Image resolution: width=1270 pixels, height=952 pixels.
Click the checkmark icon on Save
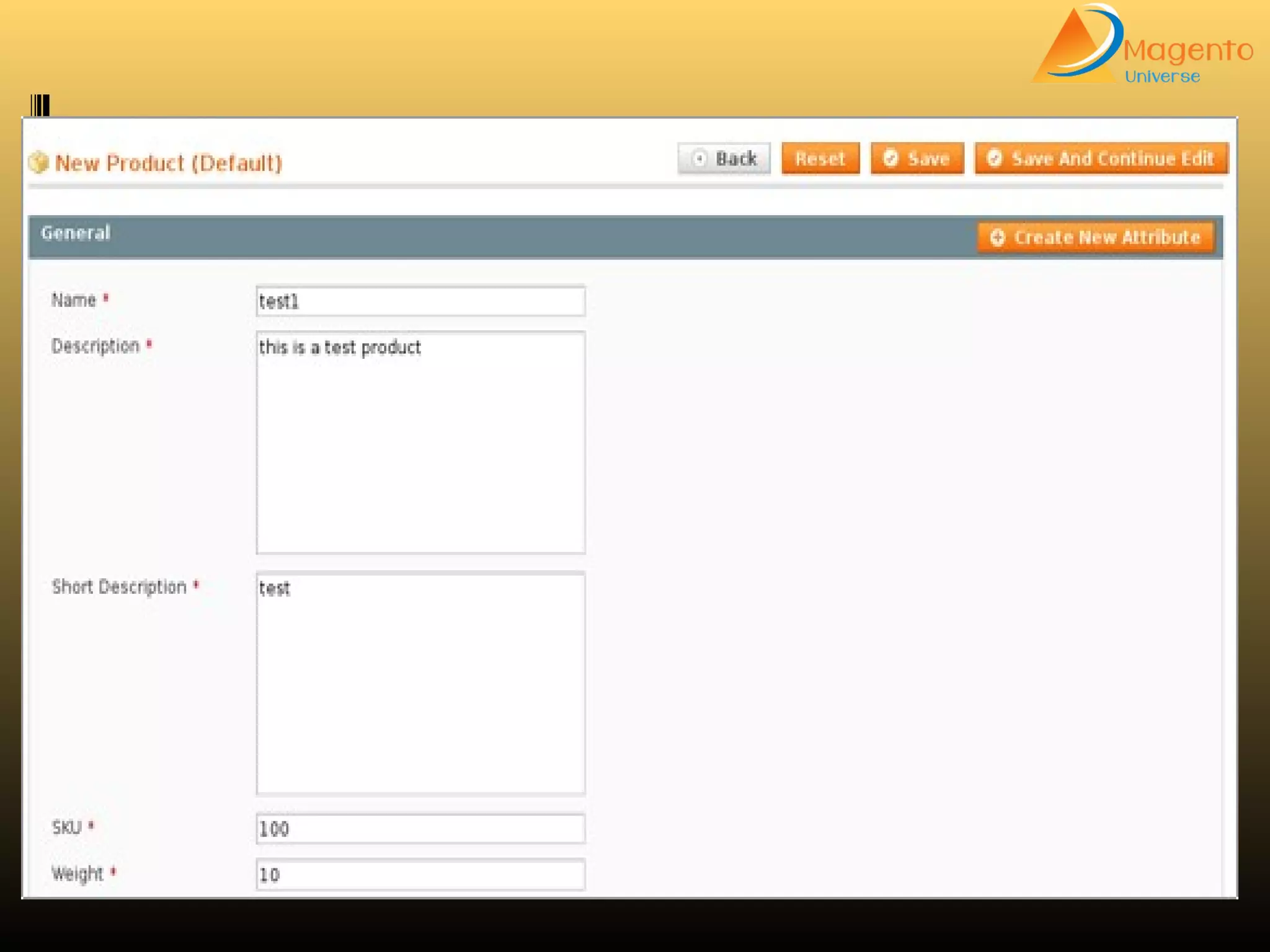tap(890, 159)
